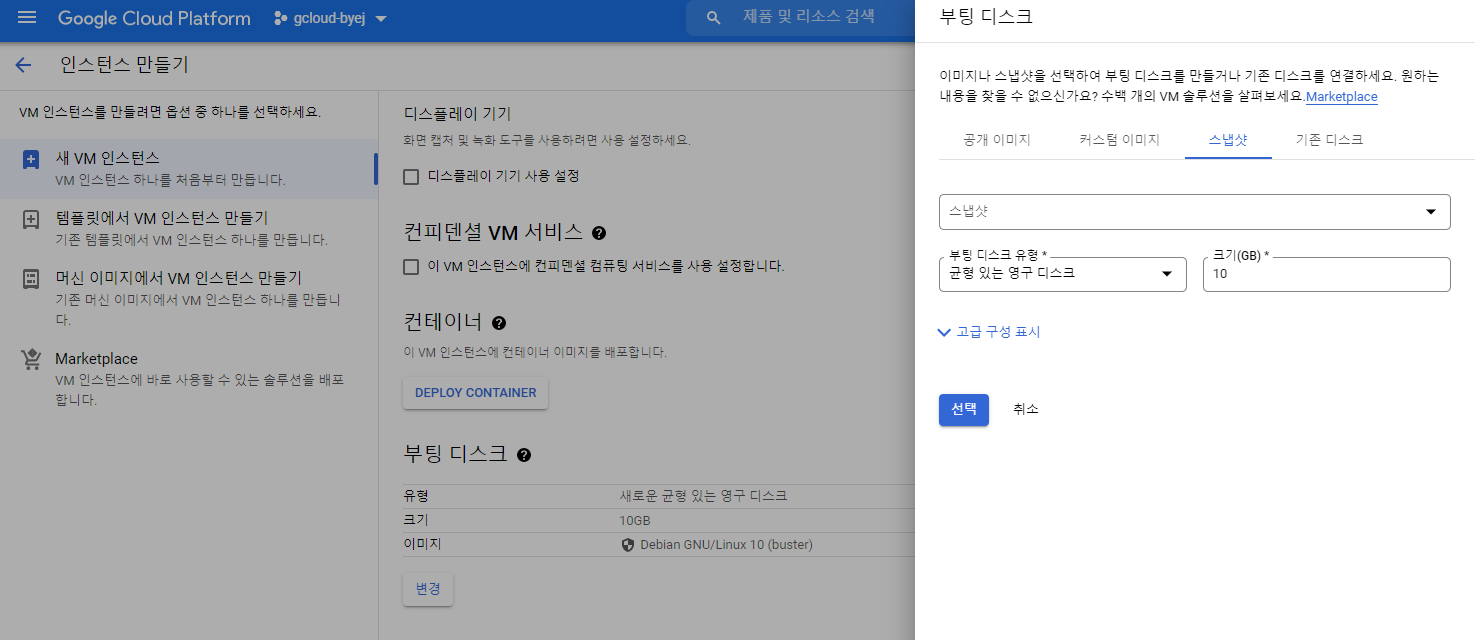Click the 머신 이미지에서 VM 인스턴스 icon
The height and width of the screenshot is (640, 1475).
pyautogui.click(x=31, y=279)
